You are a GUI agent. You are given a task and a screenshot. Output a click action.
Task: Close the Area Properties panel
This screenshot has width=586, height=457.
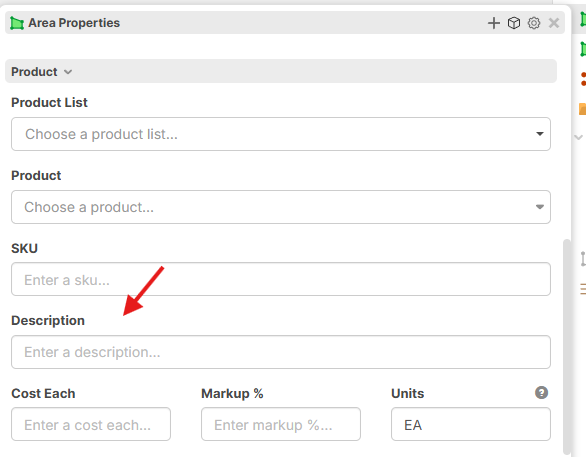(554, 23)
